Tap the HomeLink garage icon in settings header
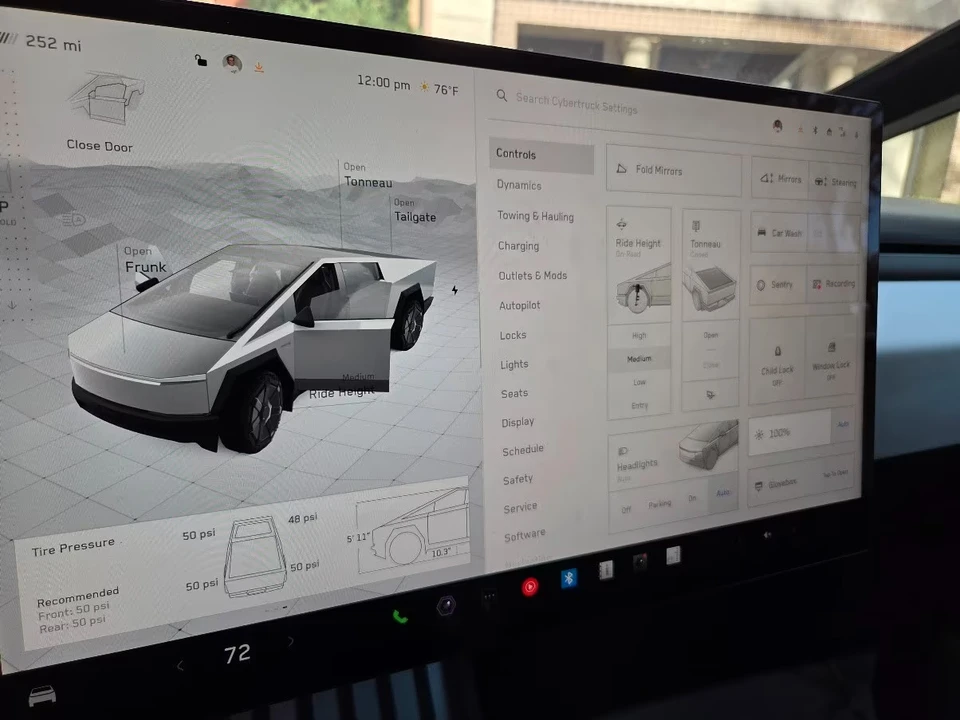The width and height of the screenshot is (960, 720). (829, 131)
